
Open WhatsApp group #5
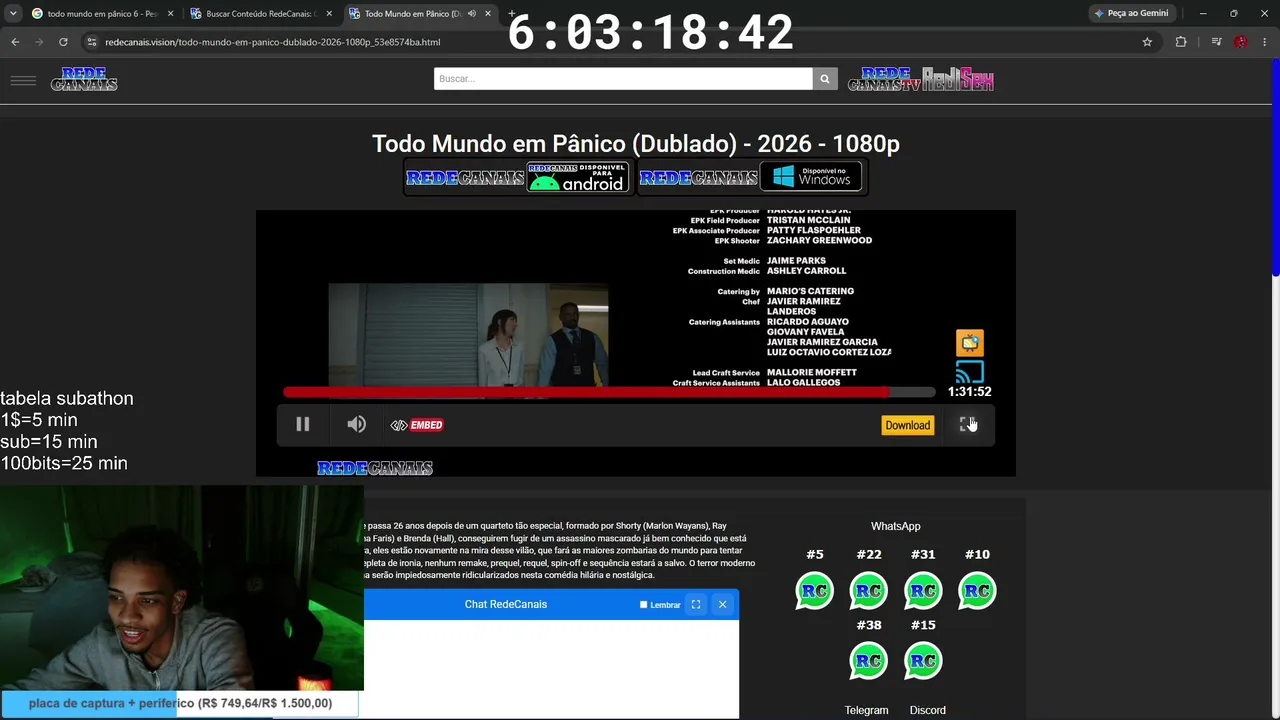[814, 590]
